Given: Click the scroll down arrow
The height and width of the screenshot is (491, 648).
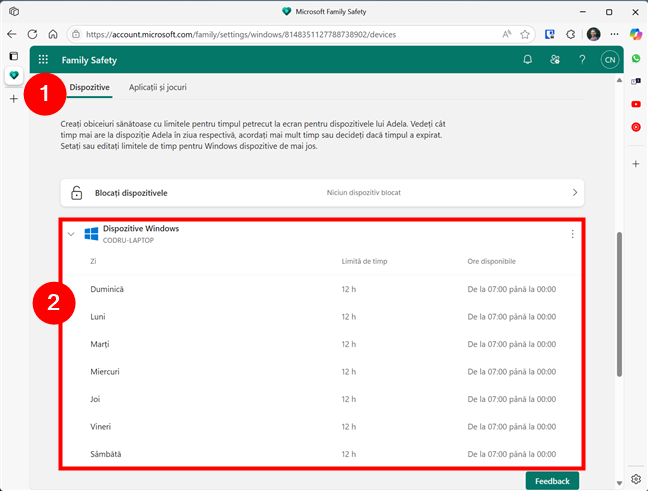Looking at the screenshot, I should 619,483.
